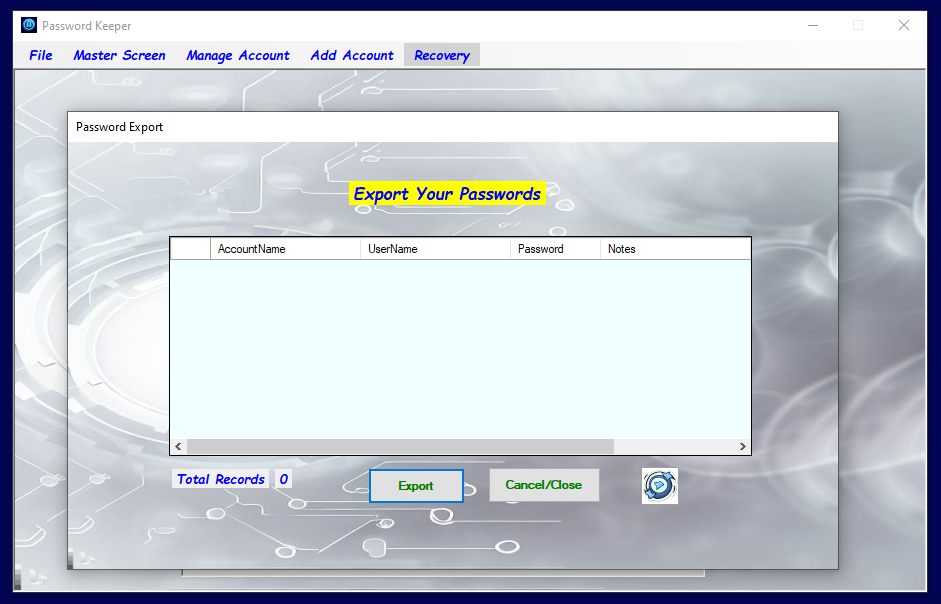This screenshot has width=941, height=604.
Task: Click inside the empty password grid area
Action: click(460, 350)
